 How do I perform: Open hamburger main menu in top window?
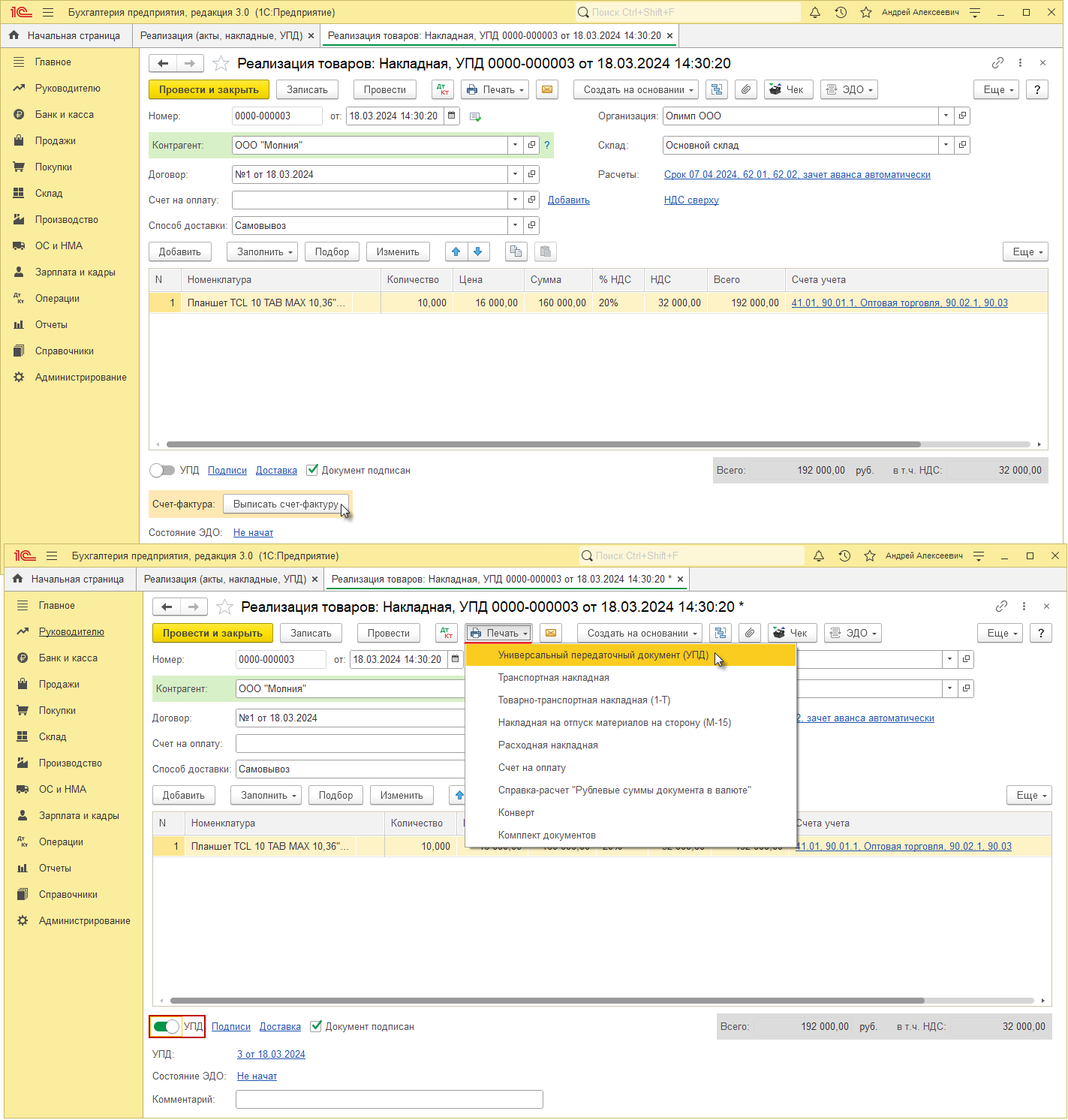48,12
